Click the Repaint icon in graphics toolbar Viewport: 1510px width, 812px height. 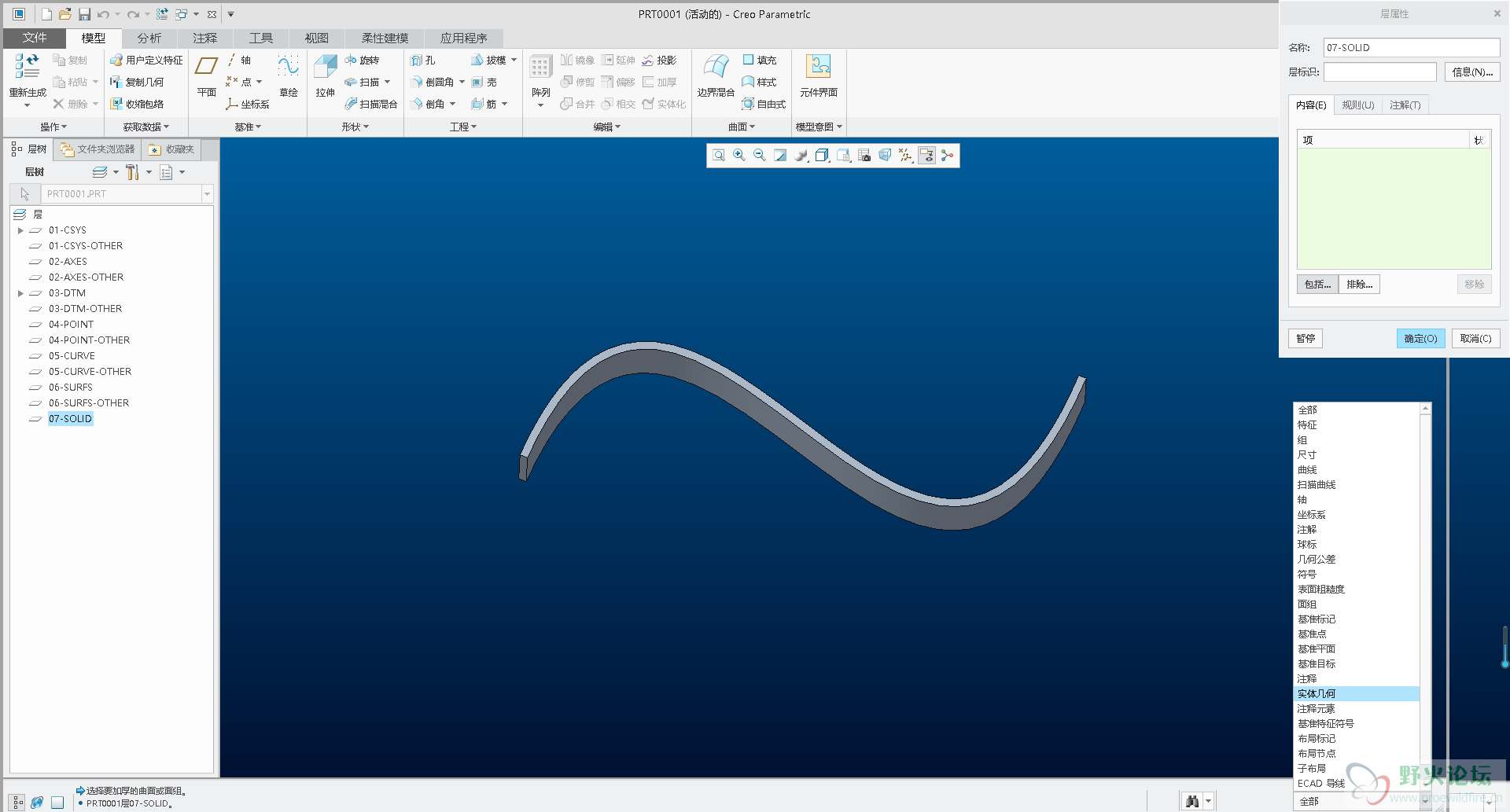coord(780,156)
